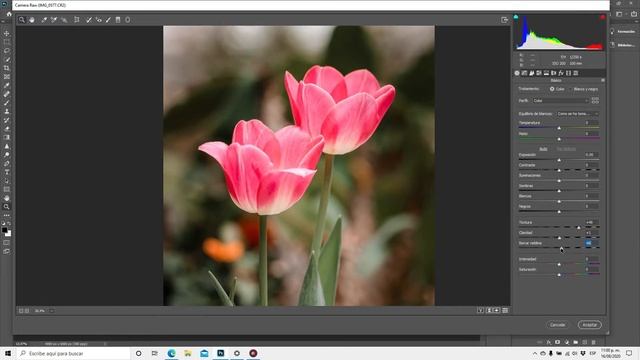
Task: Open the Presets panel tab
Action: 576,73
